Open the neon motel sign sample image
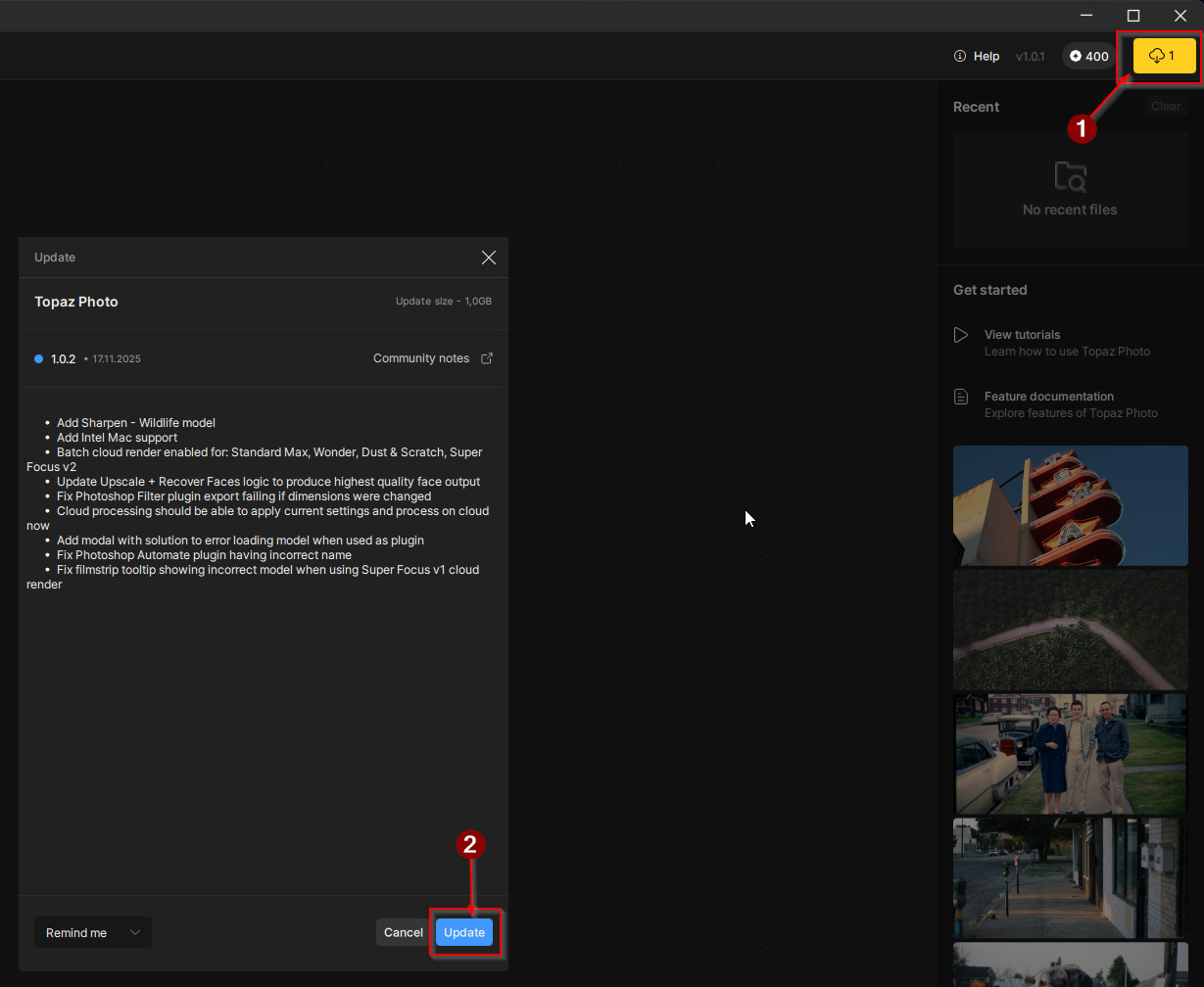1204x987 pixels. click(1070, 506)
